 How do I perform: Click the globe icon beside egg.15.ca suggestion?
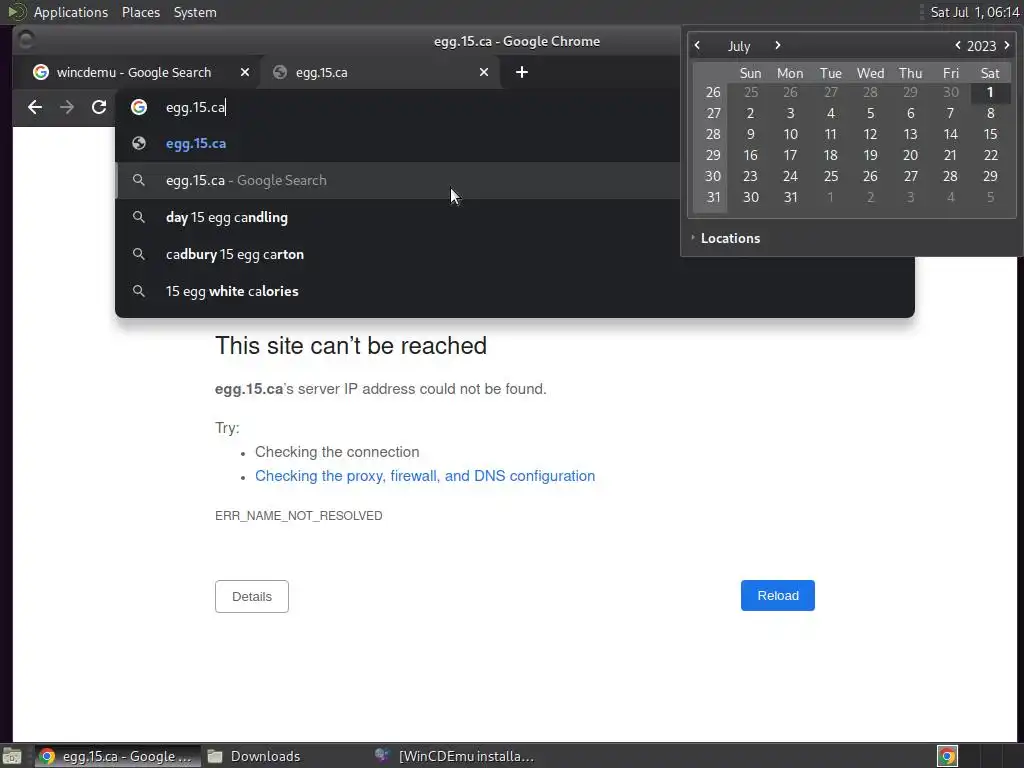click(x=138, y=143)
